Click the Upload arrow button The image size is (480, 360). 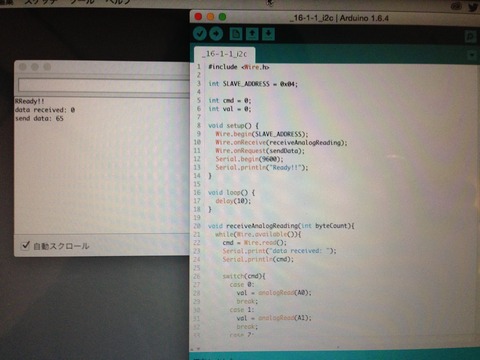(216, 34)
